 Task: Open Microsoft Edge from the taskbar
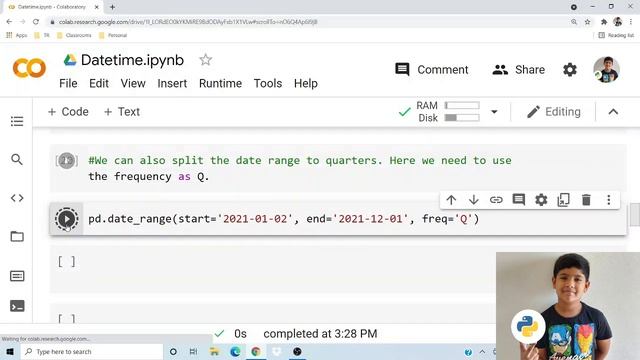[235, 352]
